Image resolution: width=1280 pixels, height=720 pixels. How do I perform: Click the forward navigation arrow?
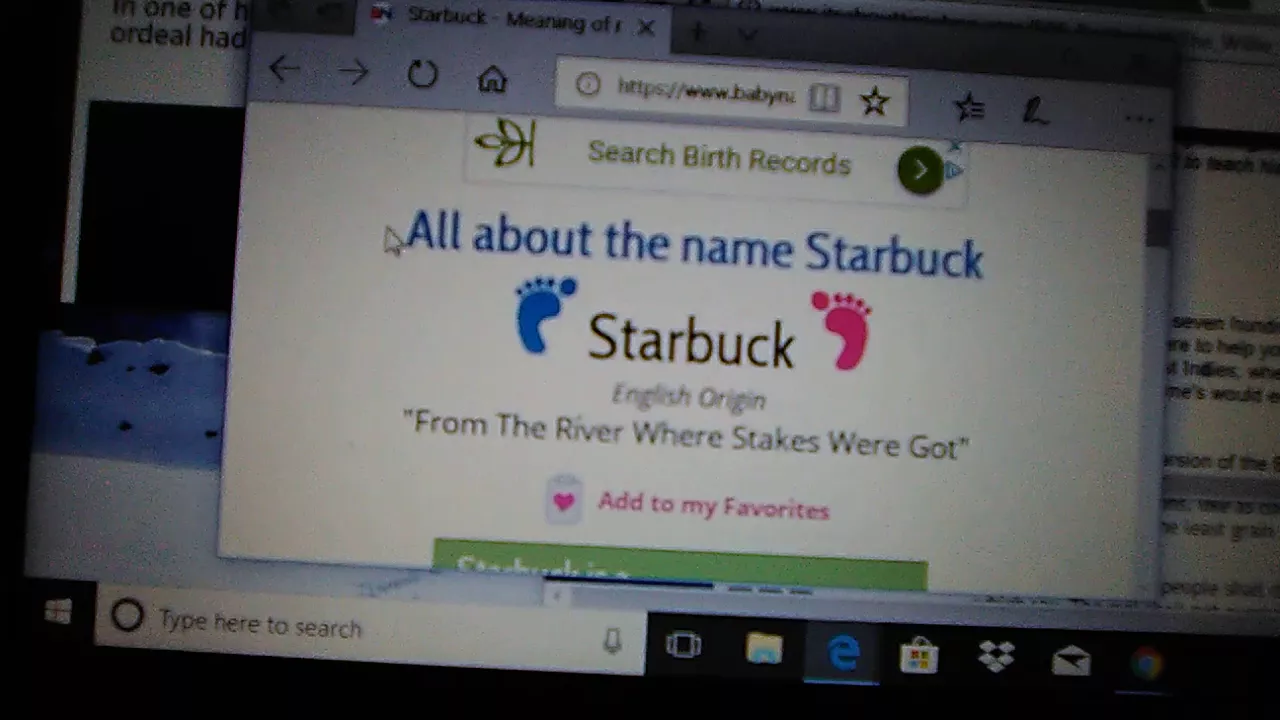click(x=353, y=71)
